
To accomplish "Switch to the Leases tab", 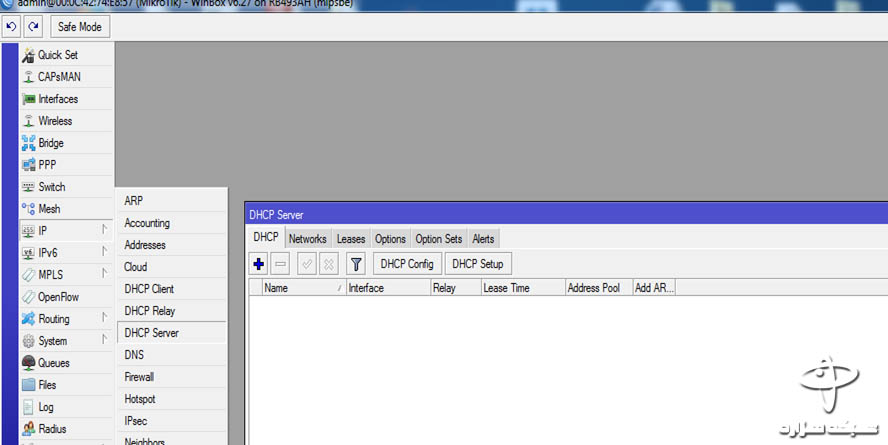I will click(x=351, y=239).
